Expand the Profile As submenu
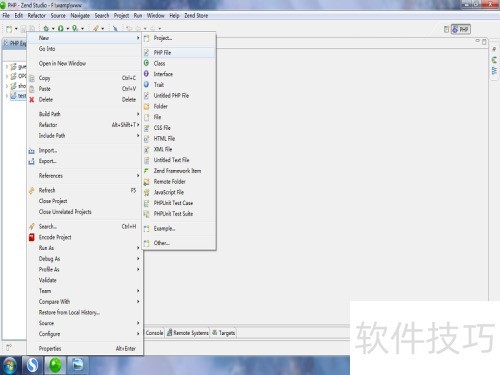Viewport: 500px width, 375px height. [x=138, y=269]
